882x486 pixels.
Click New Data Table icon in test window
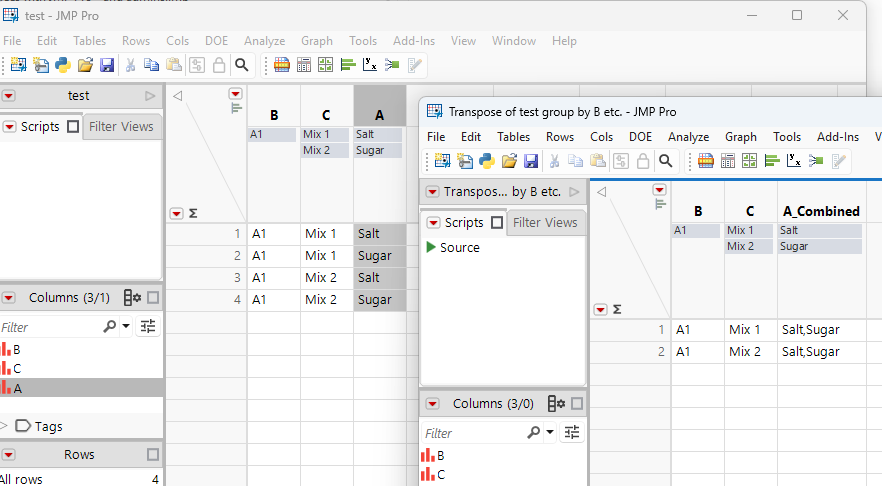[19, 65]
